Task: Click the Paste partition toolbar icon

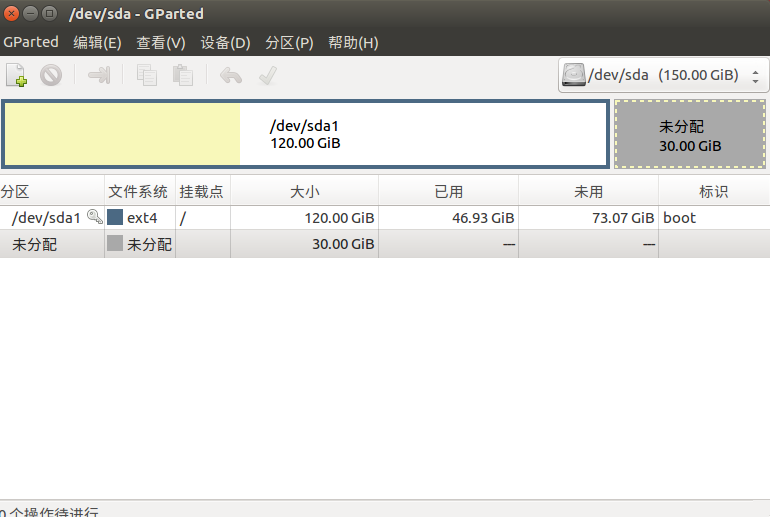Action: 183,76
